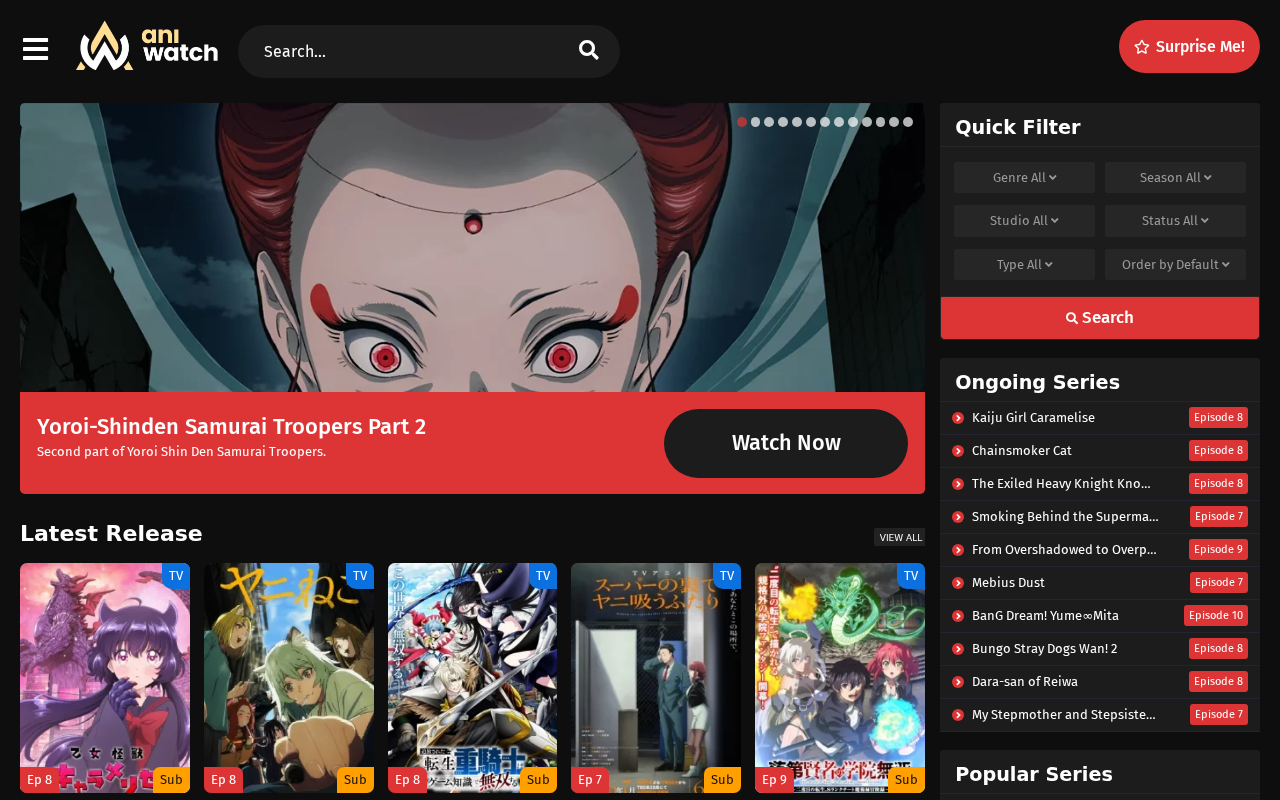
Task: Open Yoroi-Shinden Samurai Troopers Part 2 title
Action: click(232, 427)
